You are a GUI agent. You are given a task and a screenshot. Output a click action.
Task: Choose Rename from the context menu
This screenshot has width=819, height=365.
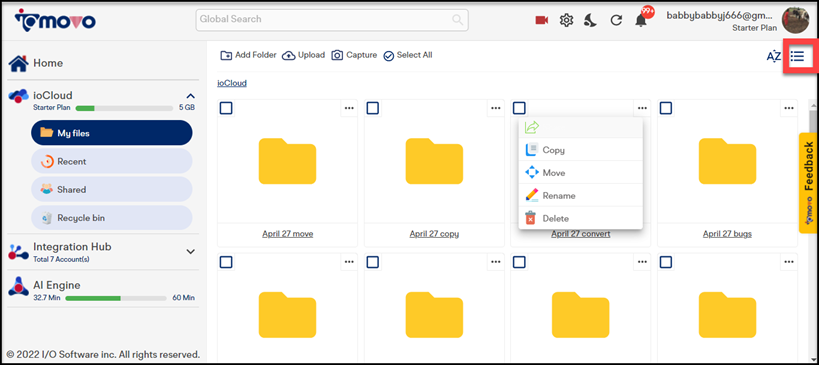[x=580, y=196]
